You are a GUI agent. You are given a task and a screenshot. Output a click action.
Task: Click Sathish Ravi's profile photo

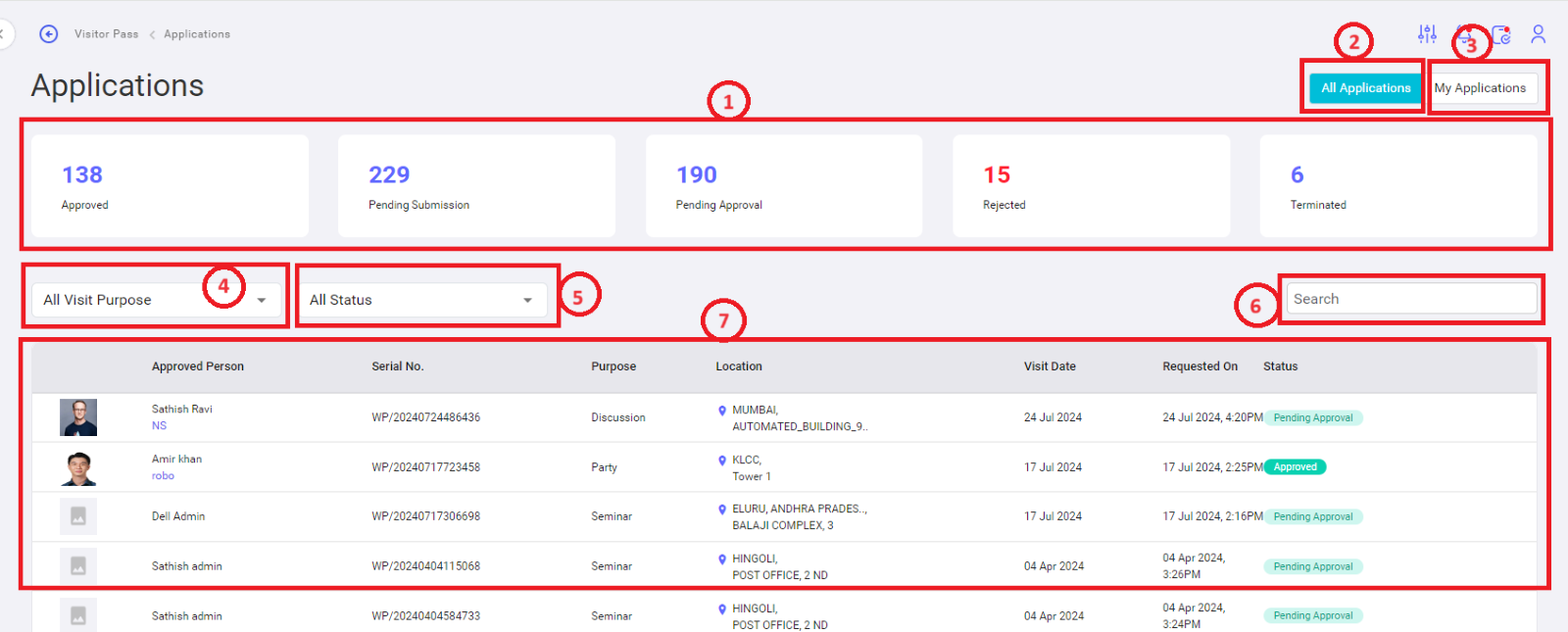78,417
